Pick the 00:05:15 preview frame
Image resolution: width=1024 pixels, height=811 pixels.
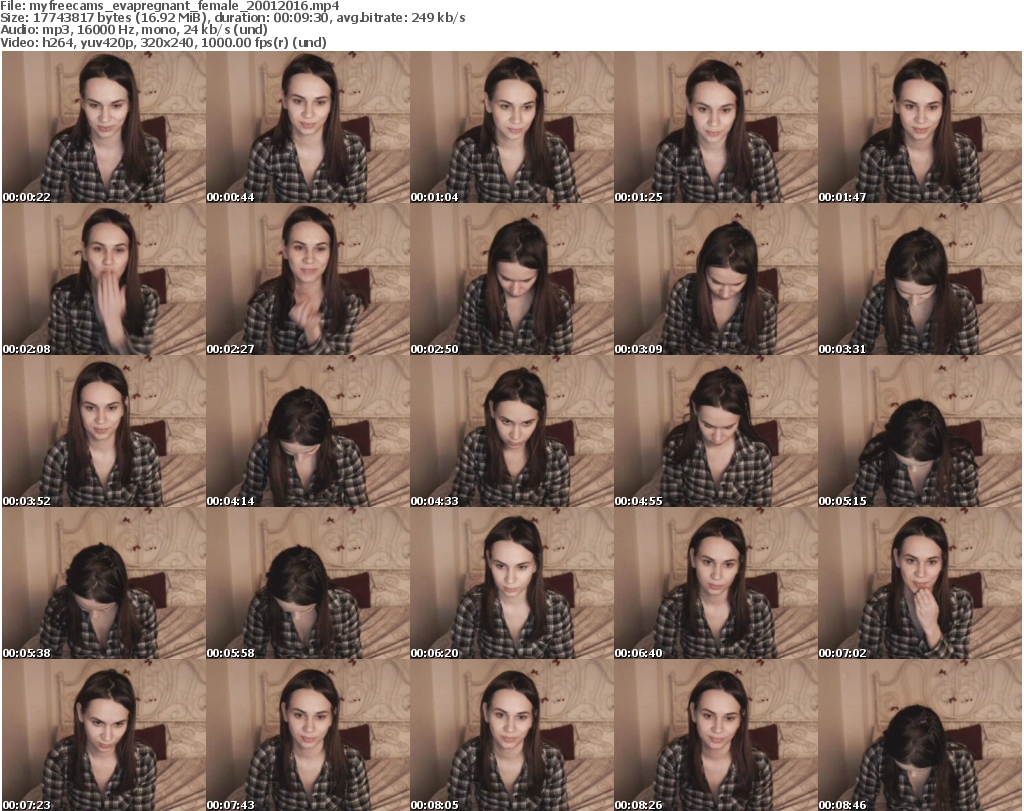pyautogui.click(x=920, y=431)
